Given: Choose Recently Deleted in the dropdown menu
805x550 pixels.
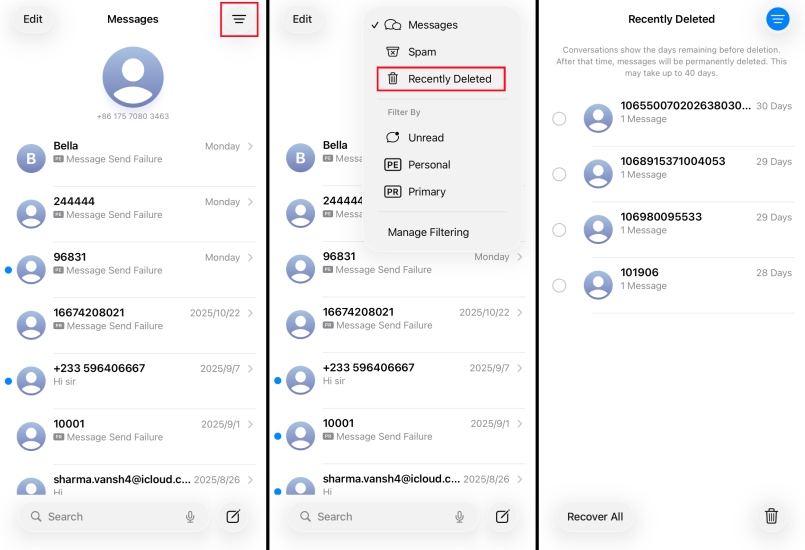Looking at the screenshot, I should (442, 79).
